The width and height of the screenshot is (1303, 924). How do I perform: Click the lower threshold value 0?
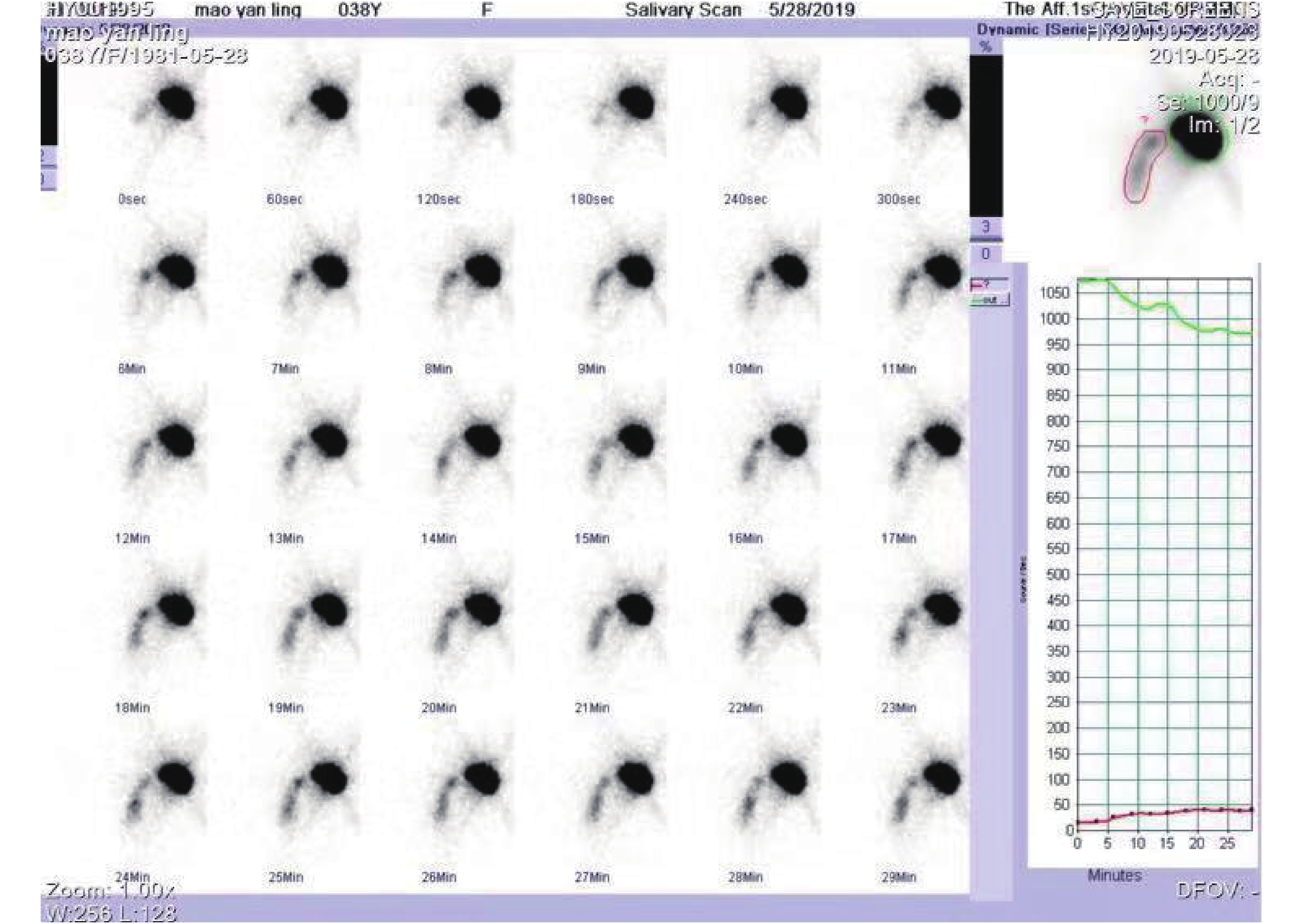(985, 254)
